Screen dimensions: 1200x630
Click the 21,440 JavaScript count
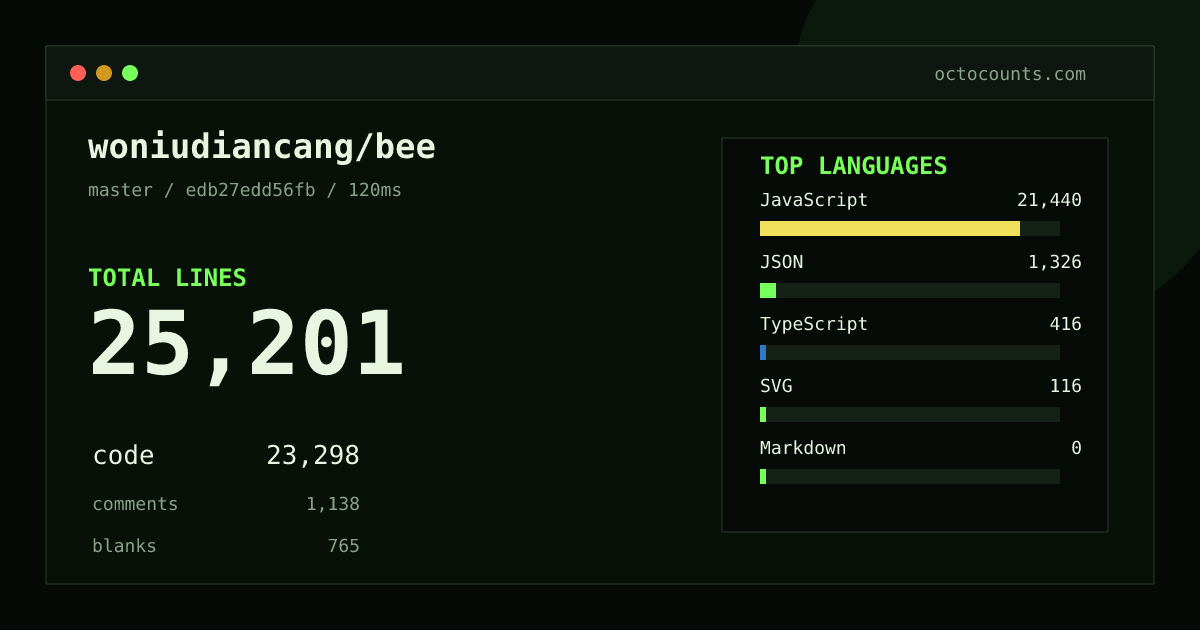click(1049, 200)
